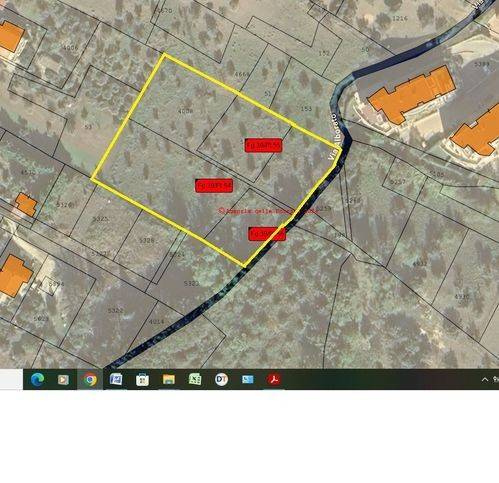Viewport: 499px width, 483px height.
Task: Open the Microsoft Store taskbar icon
Action: (142, 379)
